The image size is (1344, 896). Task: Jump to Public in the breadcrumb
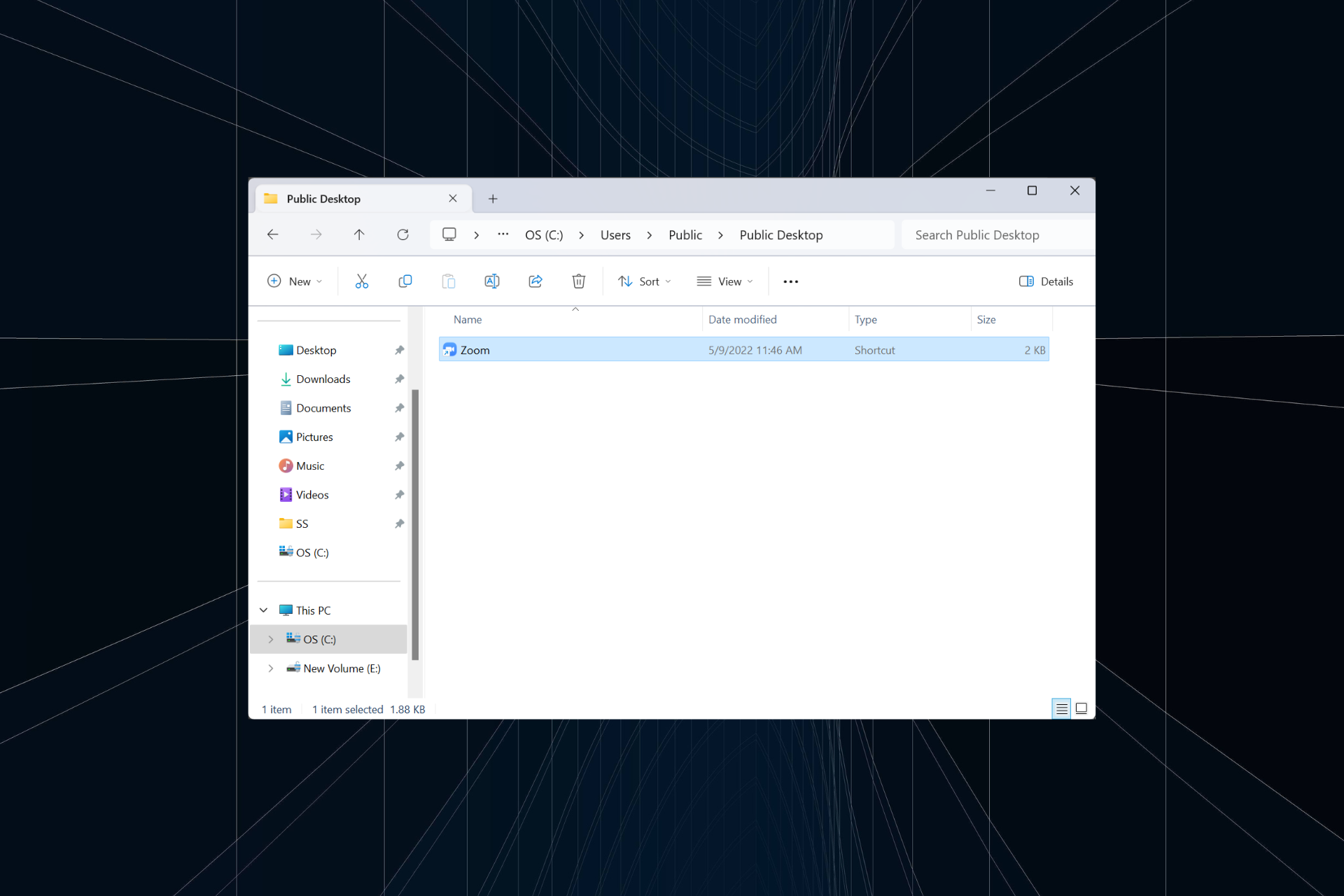coord(685,235)
